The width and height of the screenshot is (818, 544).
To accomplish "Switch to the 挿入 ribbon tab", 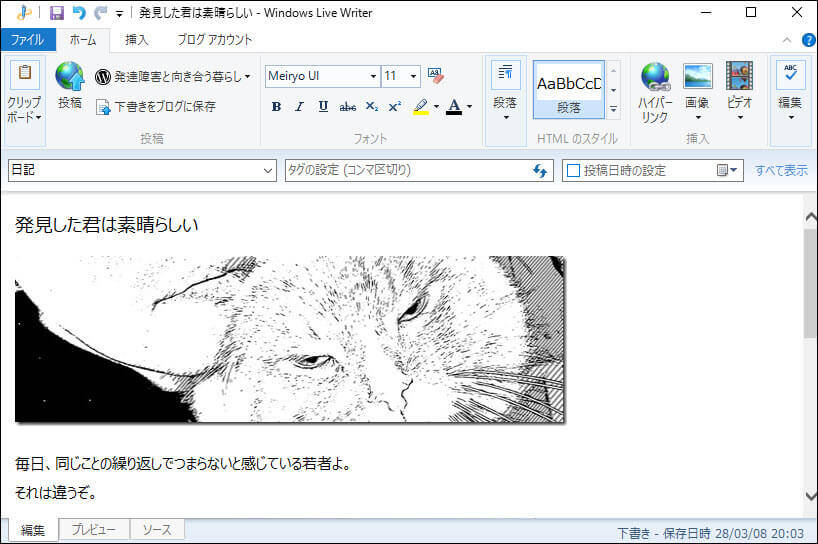I will coord(137,40).
